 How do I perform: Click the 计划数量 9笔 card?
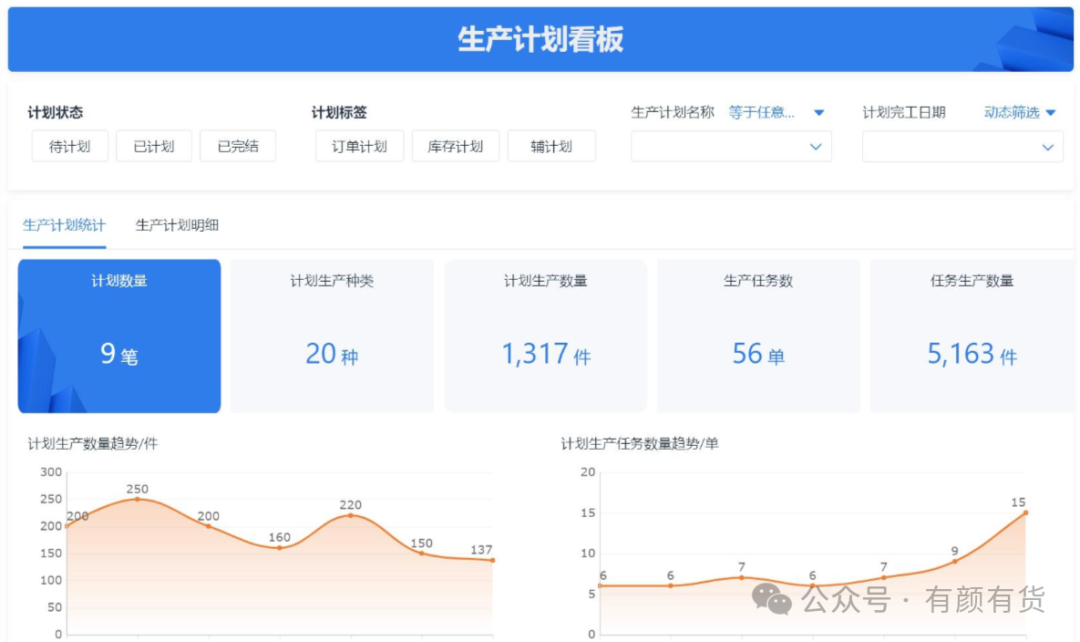pos(119,336)
